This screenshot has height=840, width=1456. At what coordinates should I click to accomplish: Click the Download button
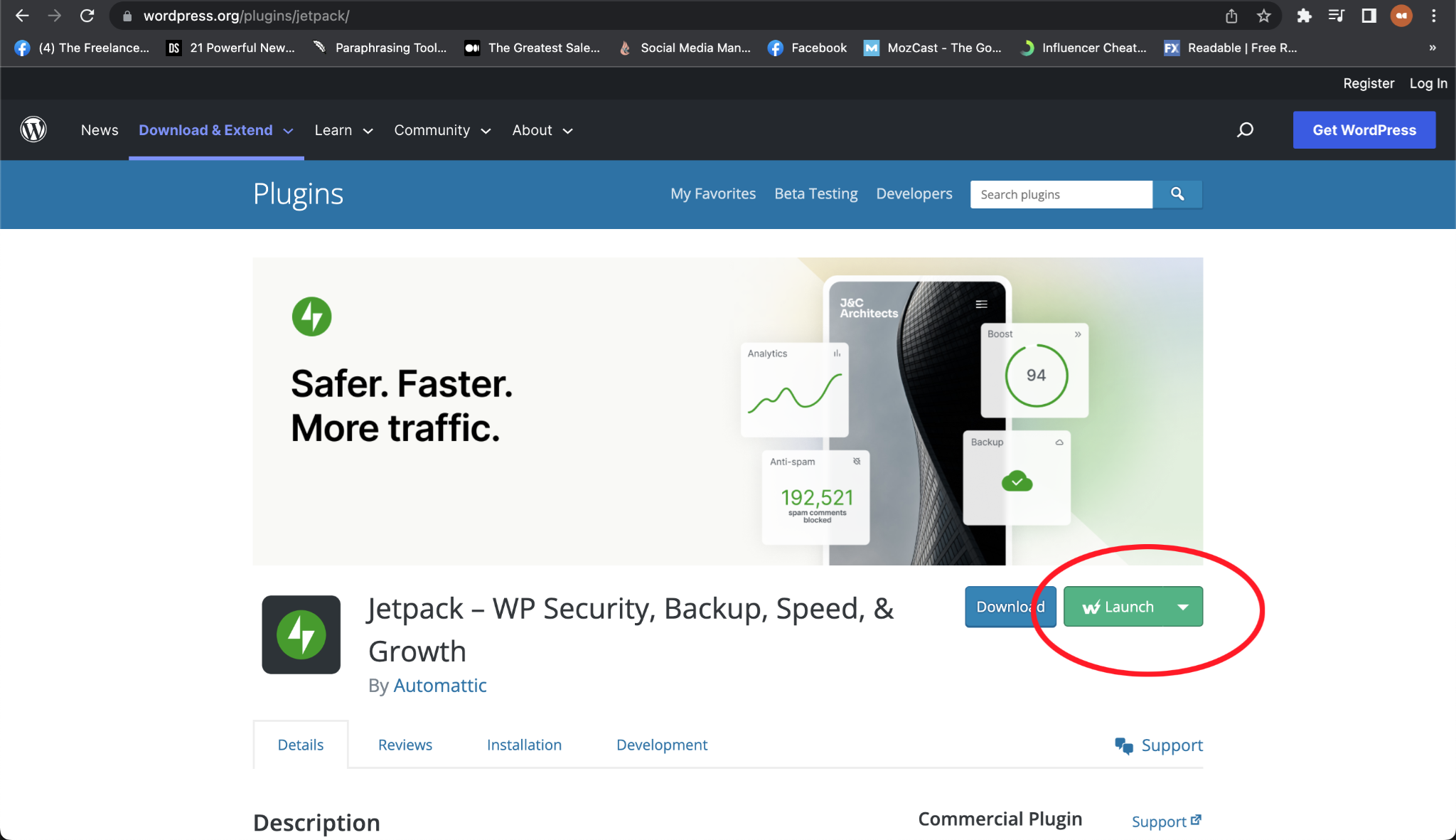pyautogui.click(x=1010, y=607)
